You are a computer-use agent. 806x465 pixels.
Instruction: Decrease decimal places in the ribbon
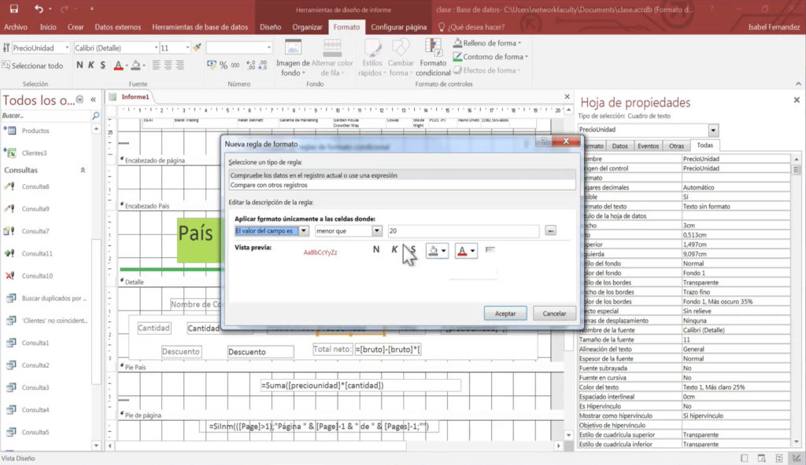pyautogui.click(x=263, y=65)
